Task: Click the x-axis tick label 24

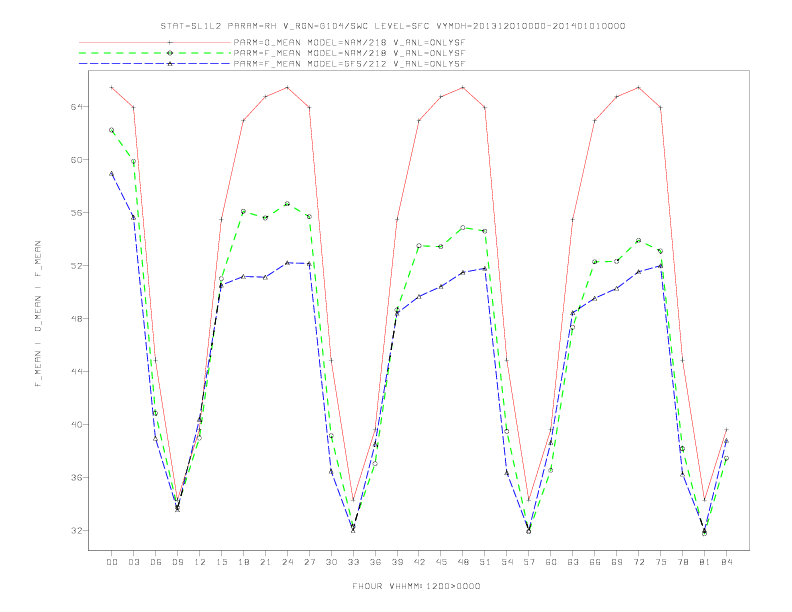Action: (287, 562)
